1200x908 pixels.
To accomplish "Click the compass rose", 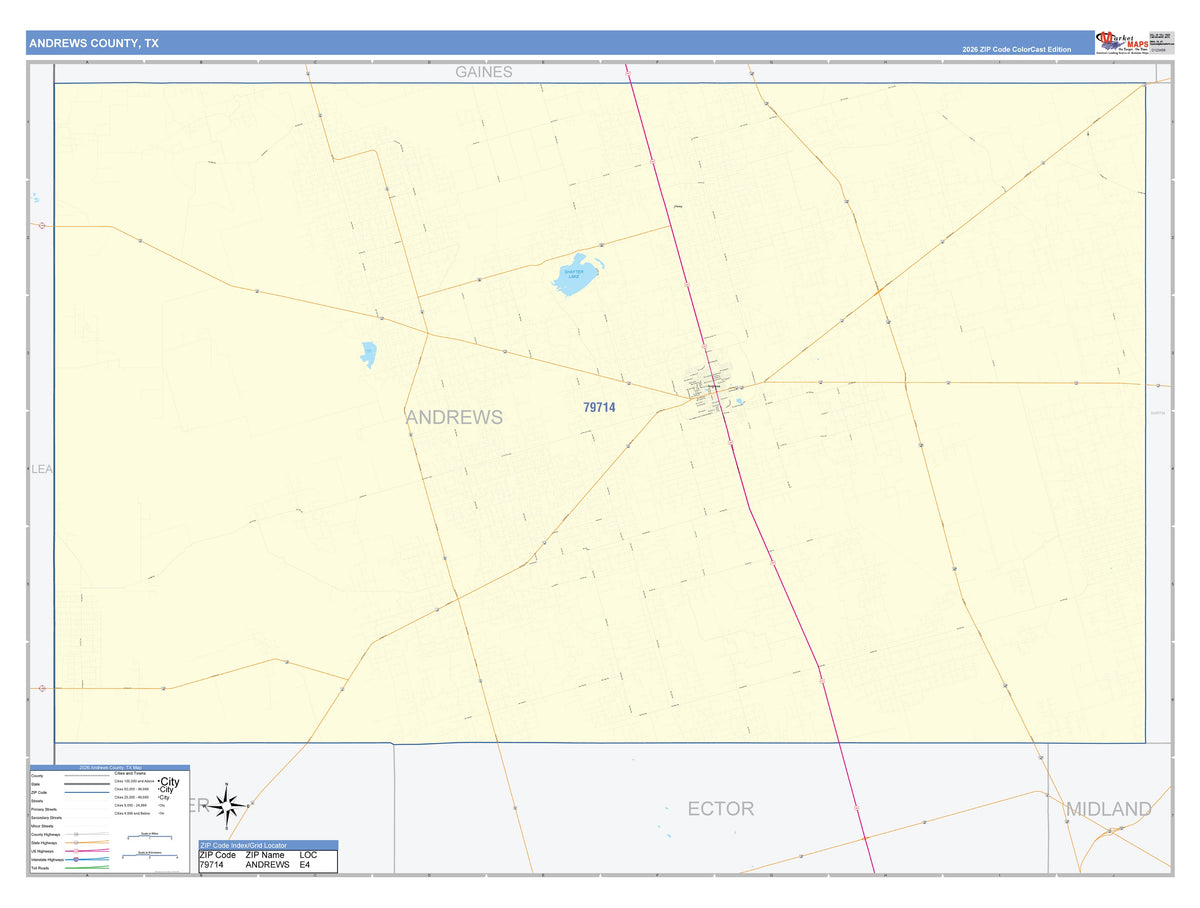I will click(x=228, y=804).
